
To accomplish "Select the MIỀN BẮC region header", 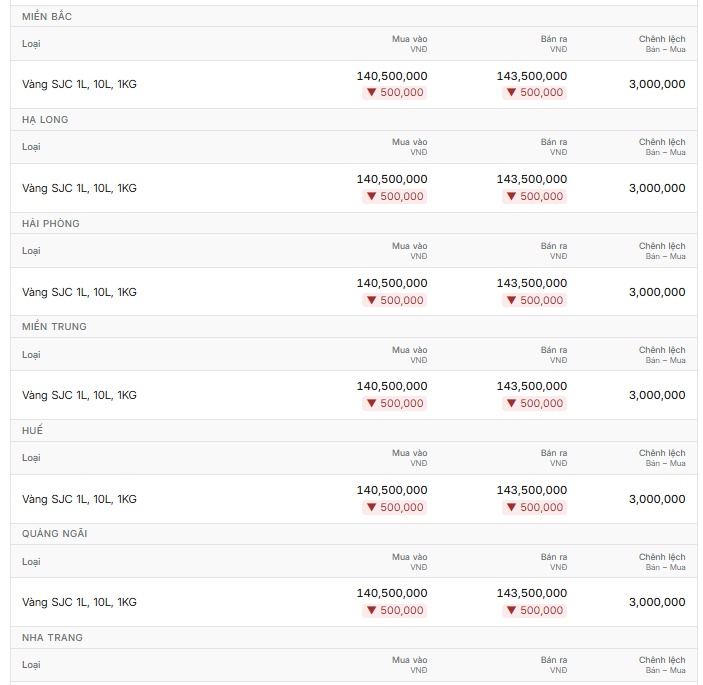I will pyautogui.click(x=47, y=17).
